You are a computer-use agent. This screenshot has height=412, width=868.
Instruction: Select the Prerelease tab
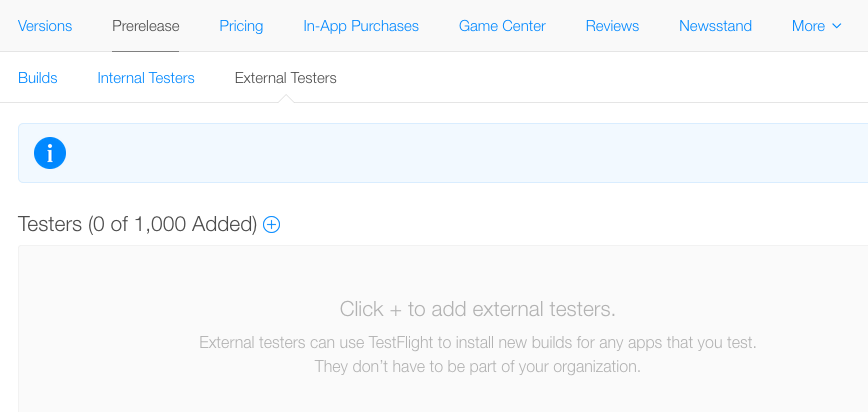[x=146, y=26]
